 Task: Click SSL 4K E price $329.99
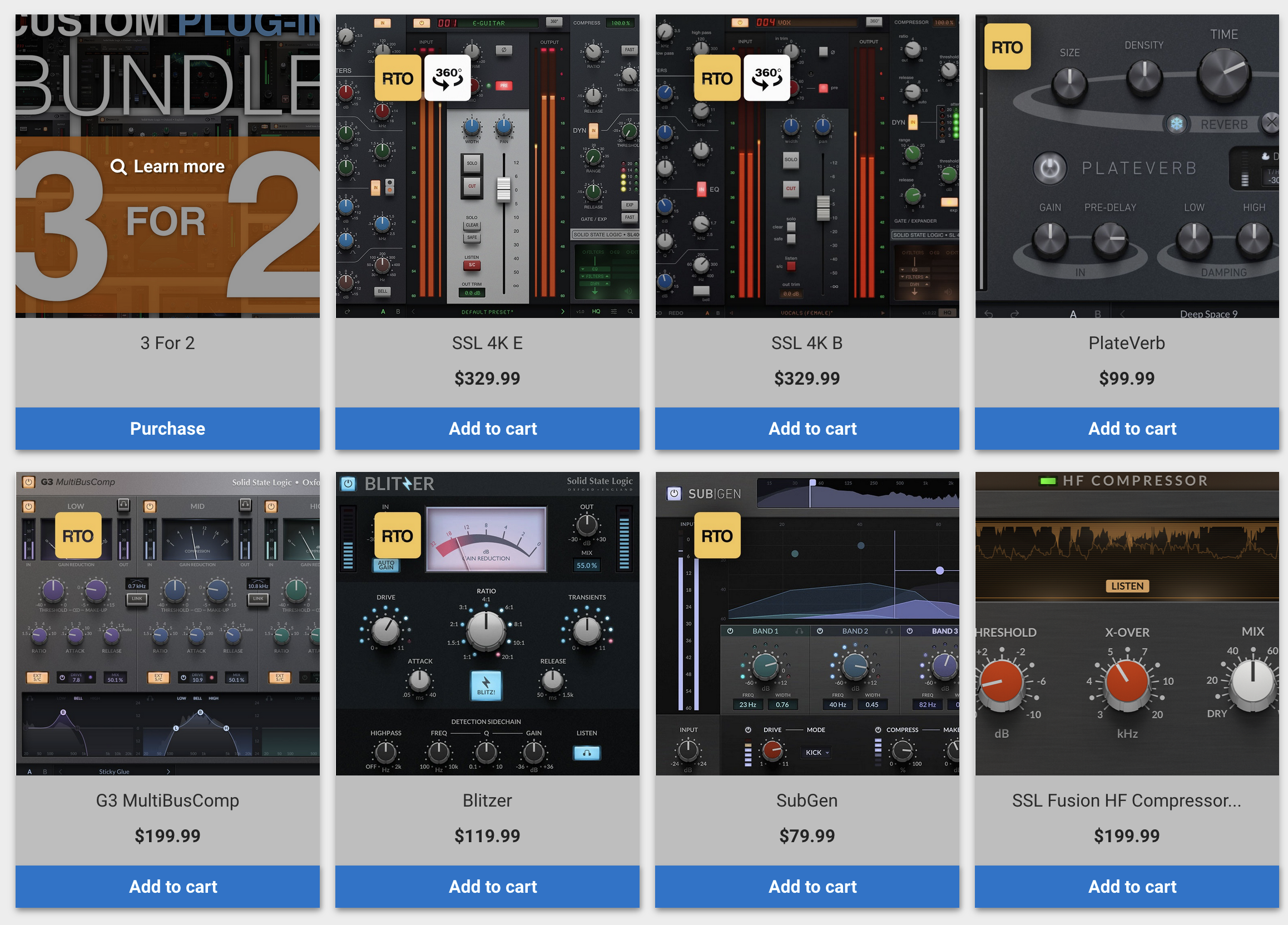pyautogui.click(x=487, y=379)
